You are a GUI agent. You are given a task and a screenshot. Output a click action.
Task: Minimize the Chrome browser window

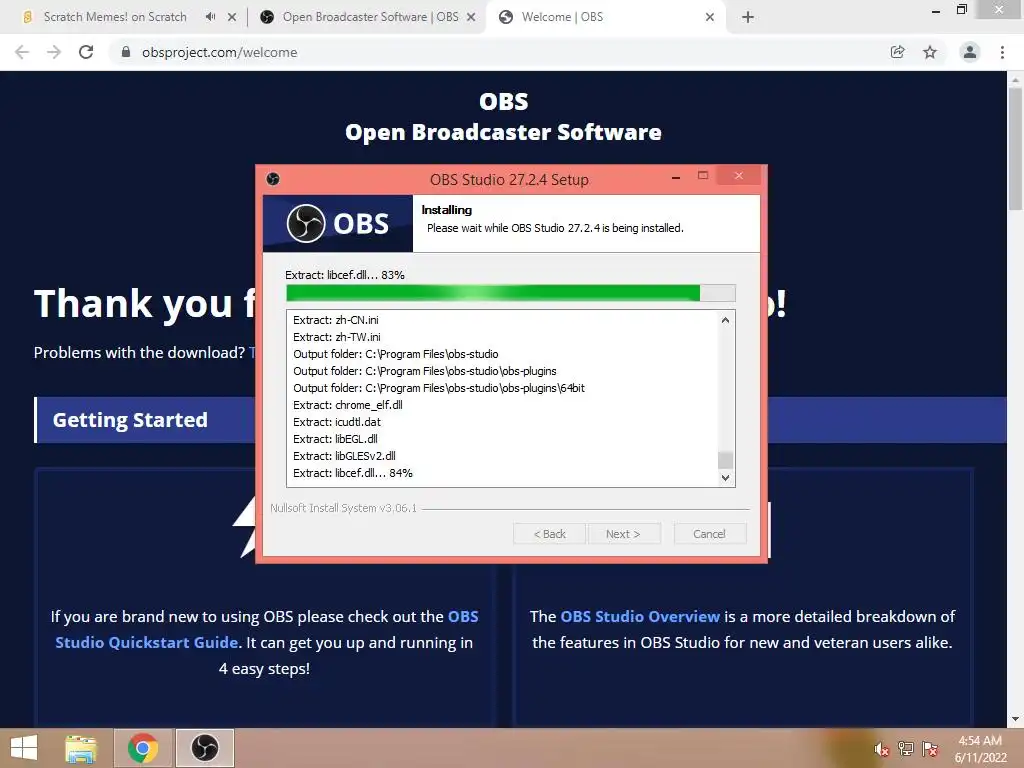(936, 10)
